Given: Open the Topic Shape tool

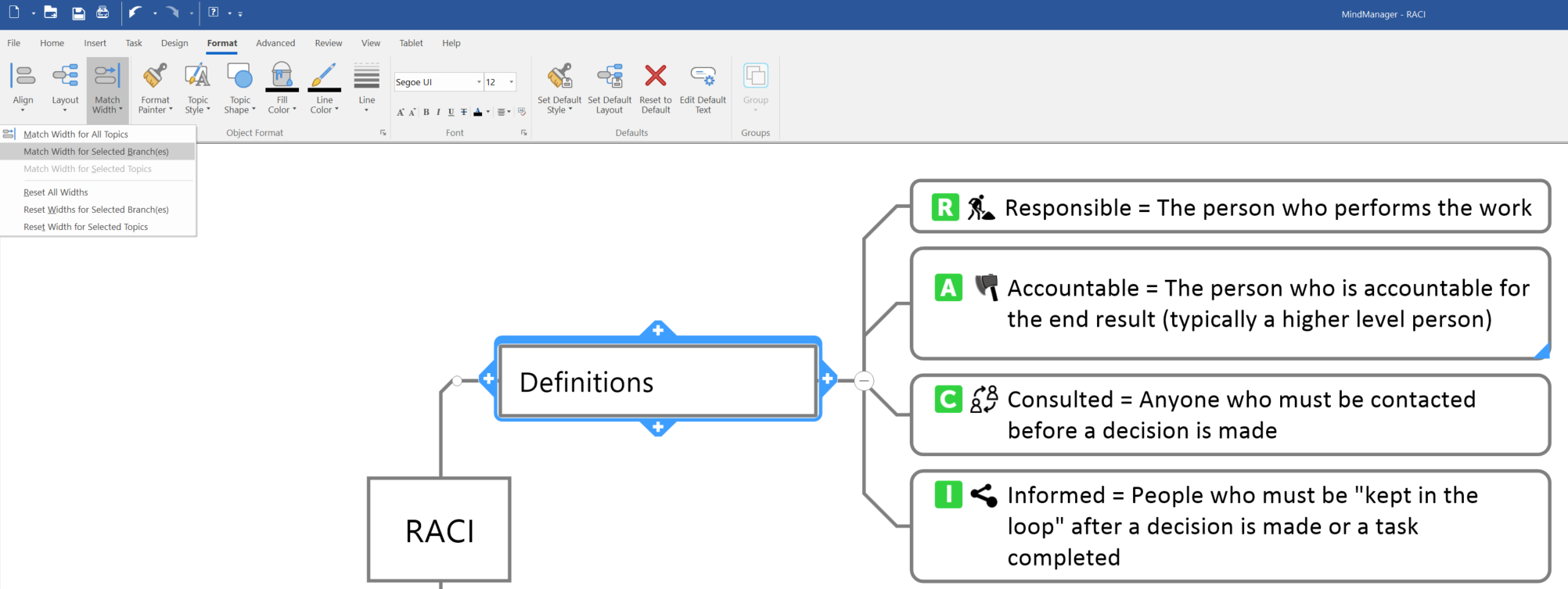Looking at the screenshot, I should click(x=240, y=88).
